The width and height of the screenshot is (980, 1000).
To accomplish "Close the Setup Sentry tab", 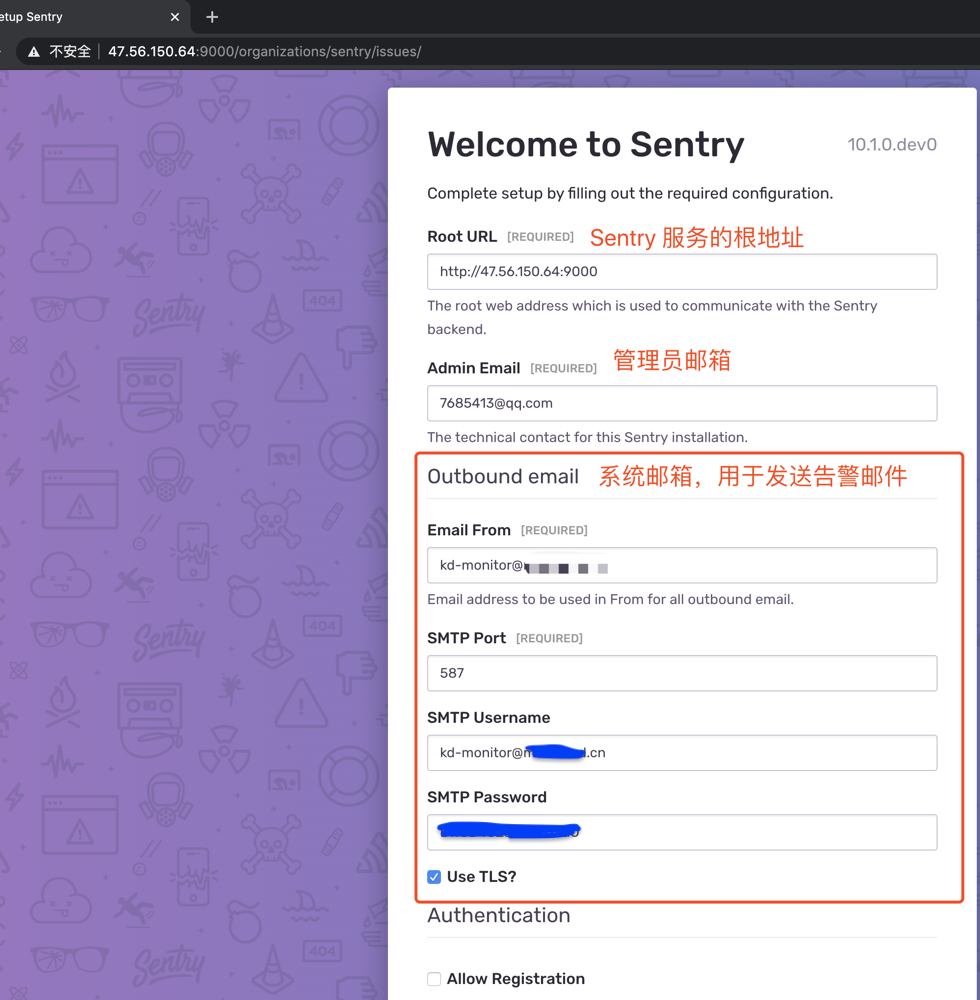I will tap(175, 17).
